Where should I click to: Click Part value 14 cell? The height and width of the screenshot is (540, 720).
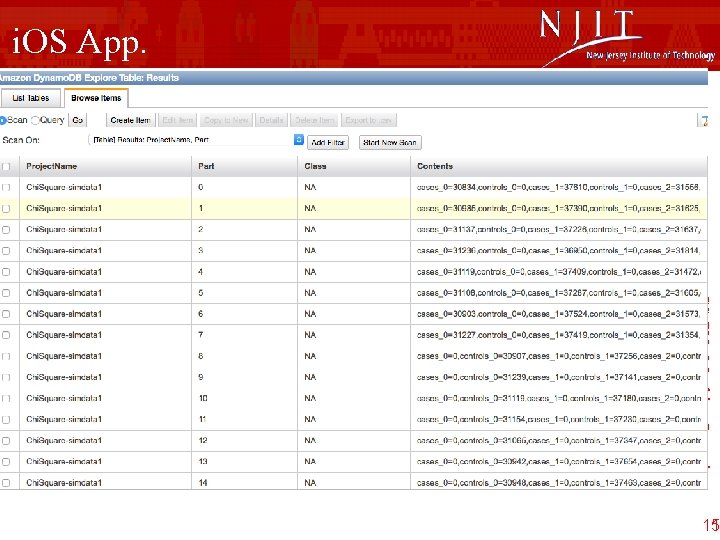tap(203, 483)
